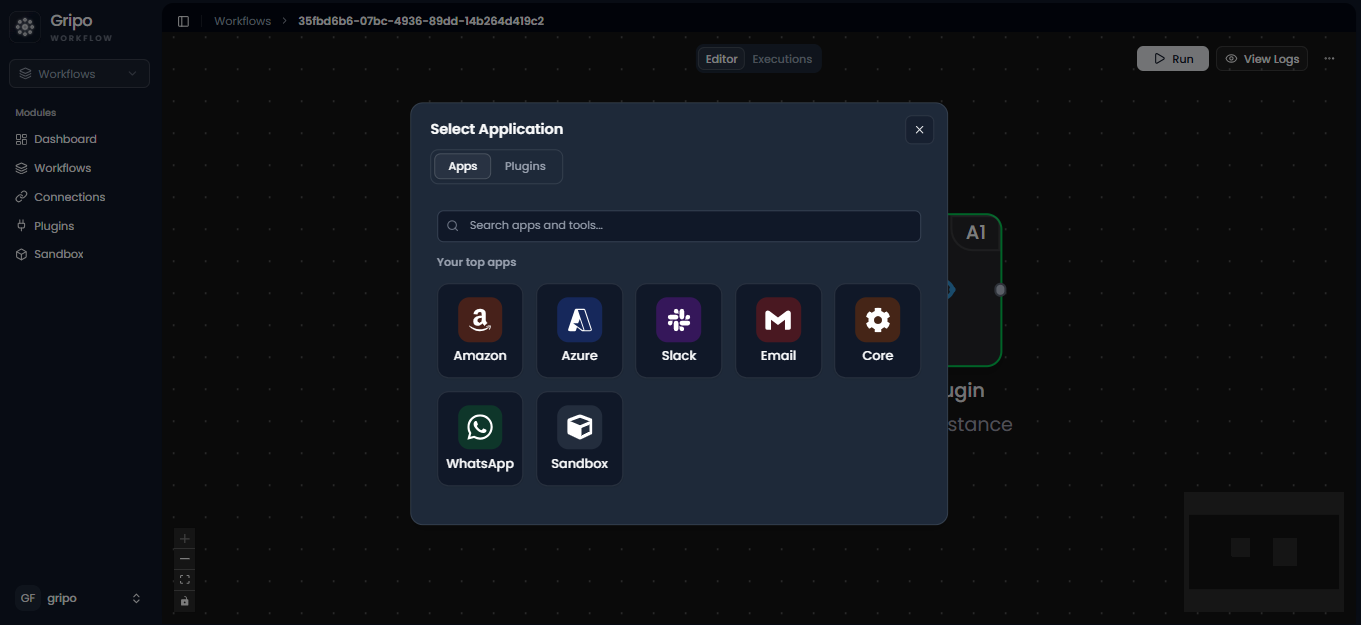The height and width of the screenshot is (625, 1361).
Task: Open the three-dot more options menu
Action: [x=1329, y=59]
